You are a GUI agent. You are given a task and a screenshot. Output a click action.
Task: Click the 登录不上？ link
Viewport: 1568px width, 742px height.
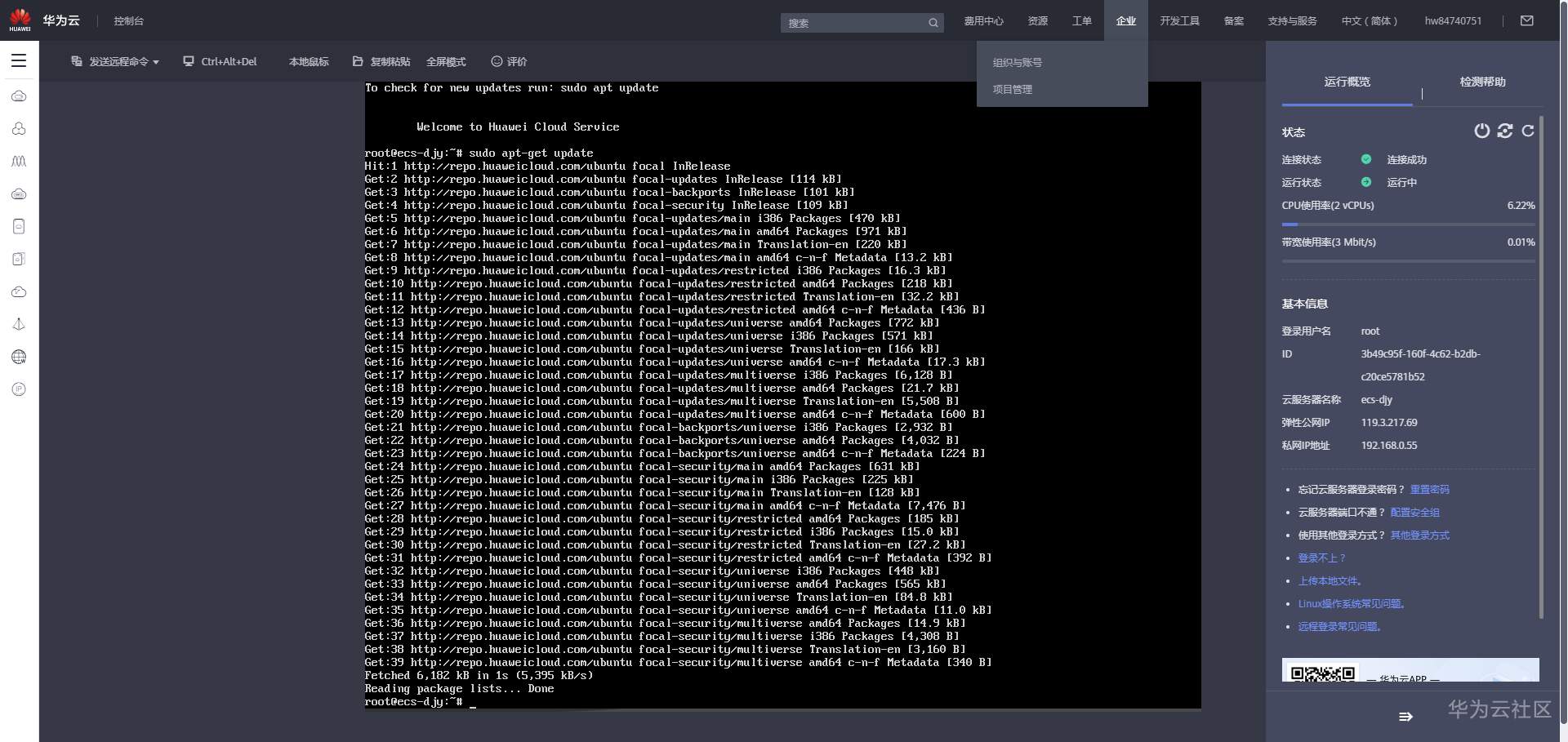click(x=1322, y=558)
